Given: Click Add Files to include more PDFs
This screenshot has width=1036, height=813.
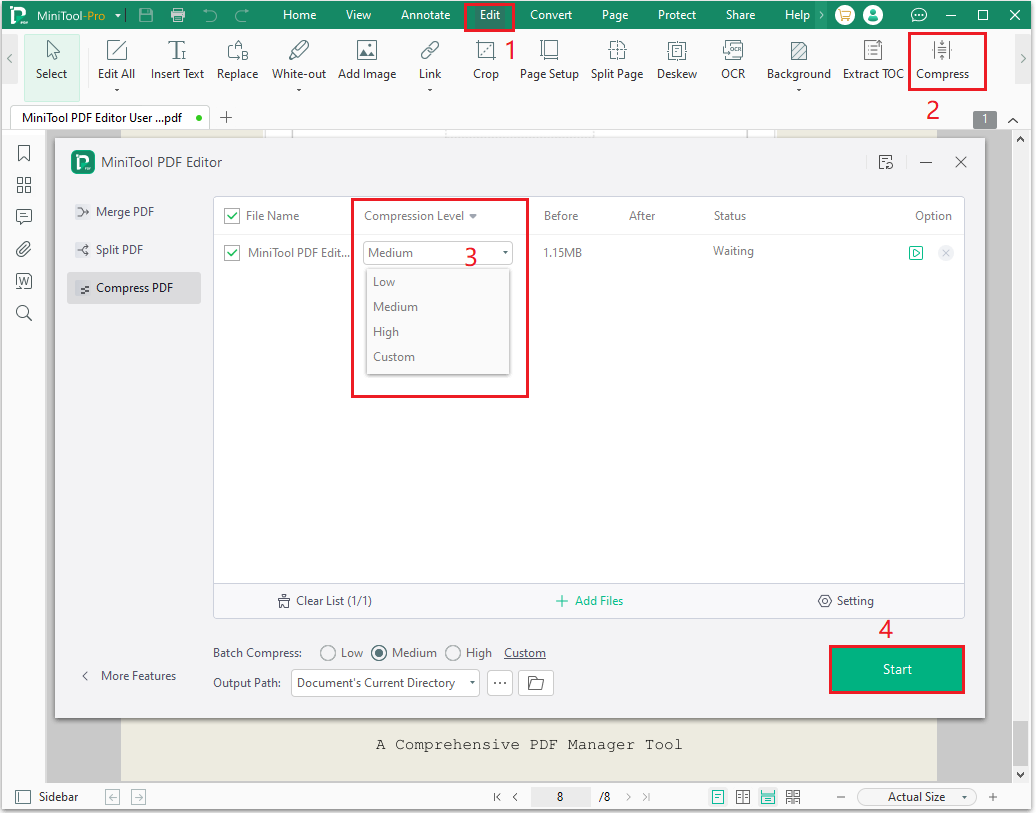Looking at the screenshot, I should coord(589,600).
